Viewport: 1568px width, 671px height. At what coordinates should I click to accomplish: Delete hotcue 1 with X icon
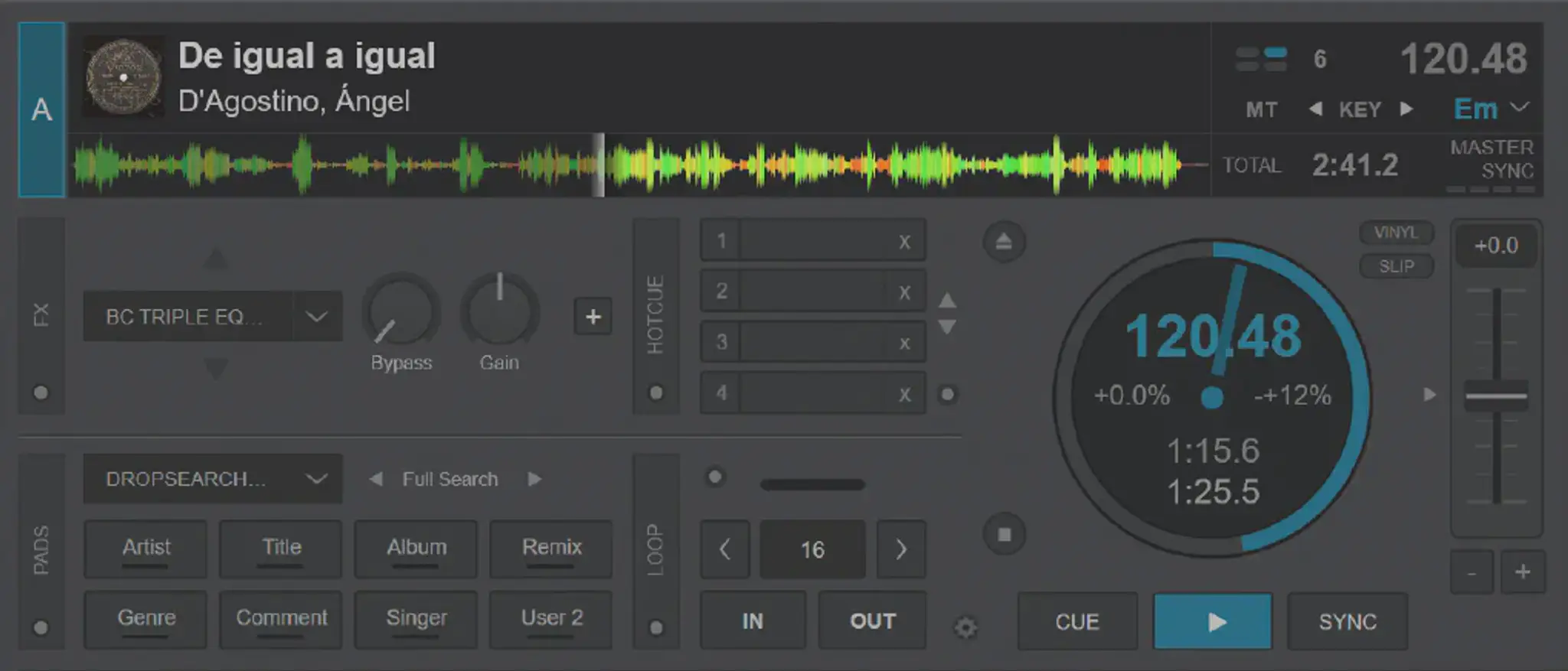click(904, 242)
